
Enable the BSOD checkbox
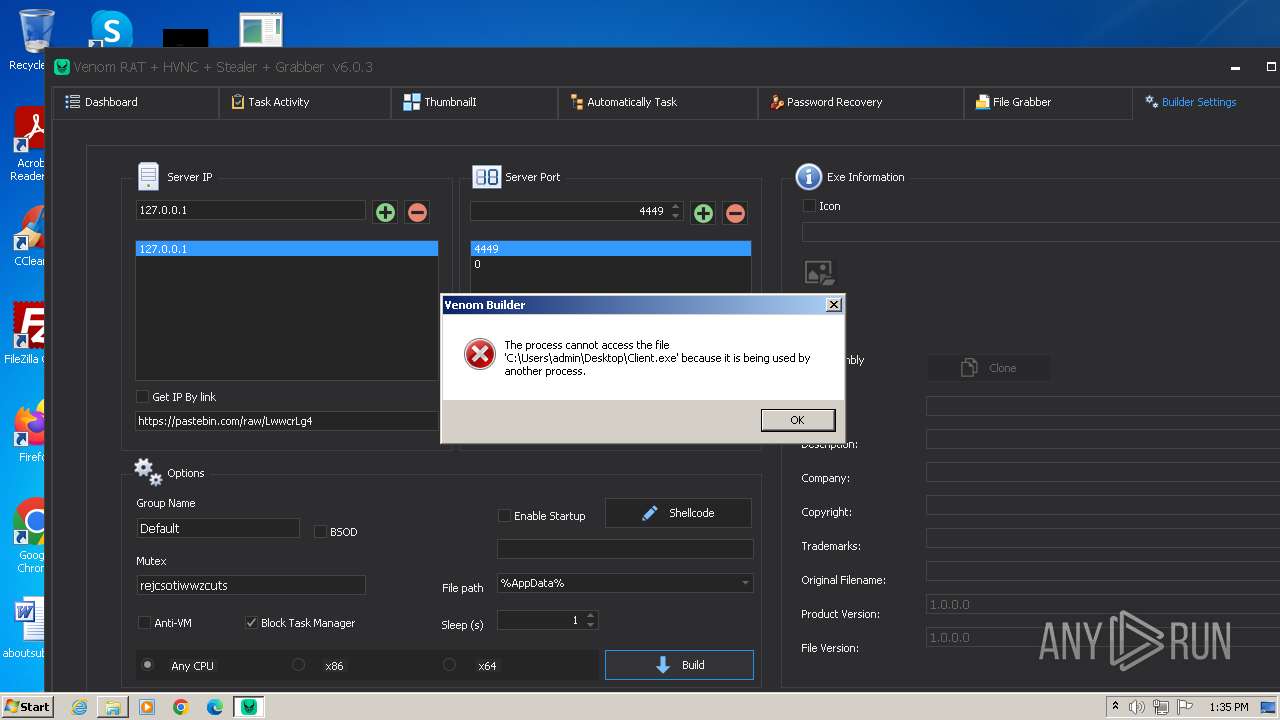point(320,532)
